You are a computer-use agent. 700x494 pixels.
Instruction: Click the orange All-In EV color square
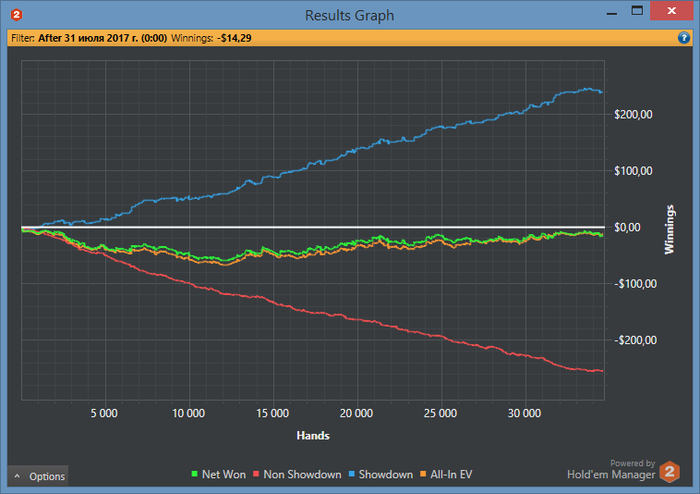[x=423, y=474]
